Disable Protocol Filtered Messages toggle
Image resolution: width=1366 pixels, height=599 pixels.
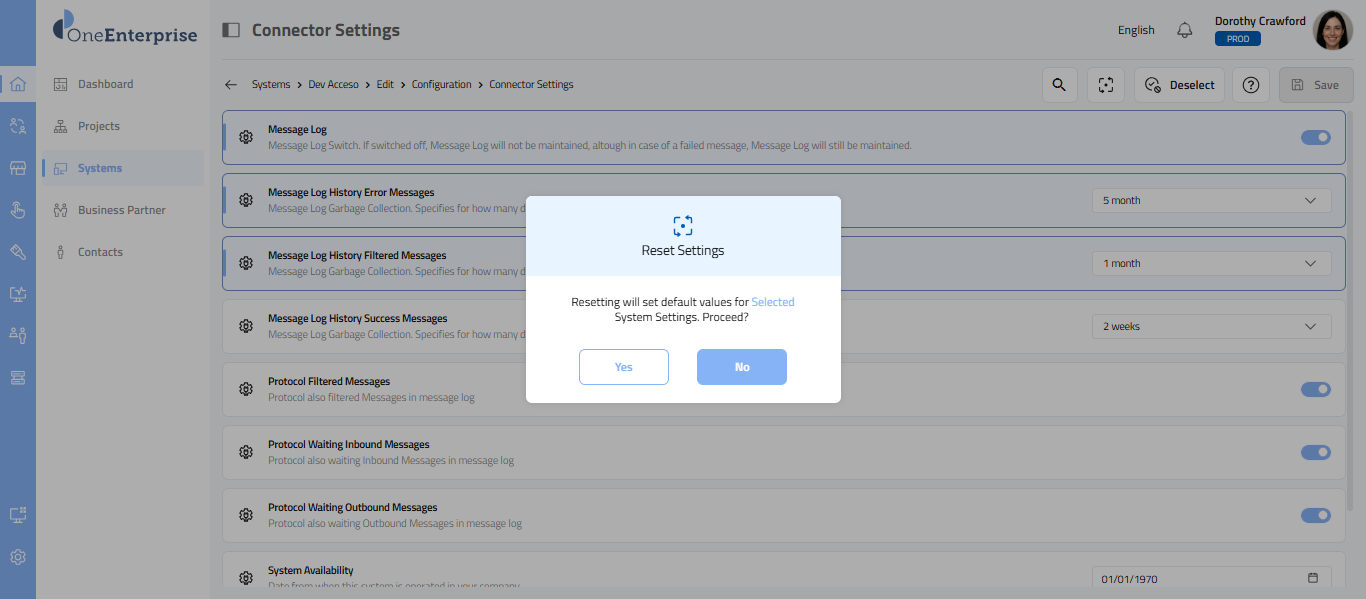click(1315, 389)
